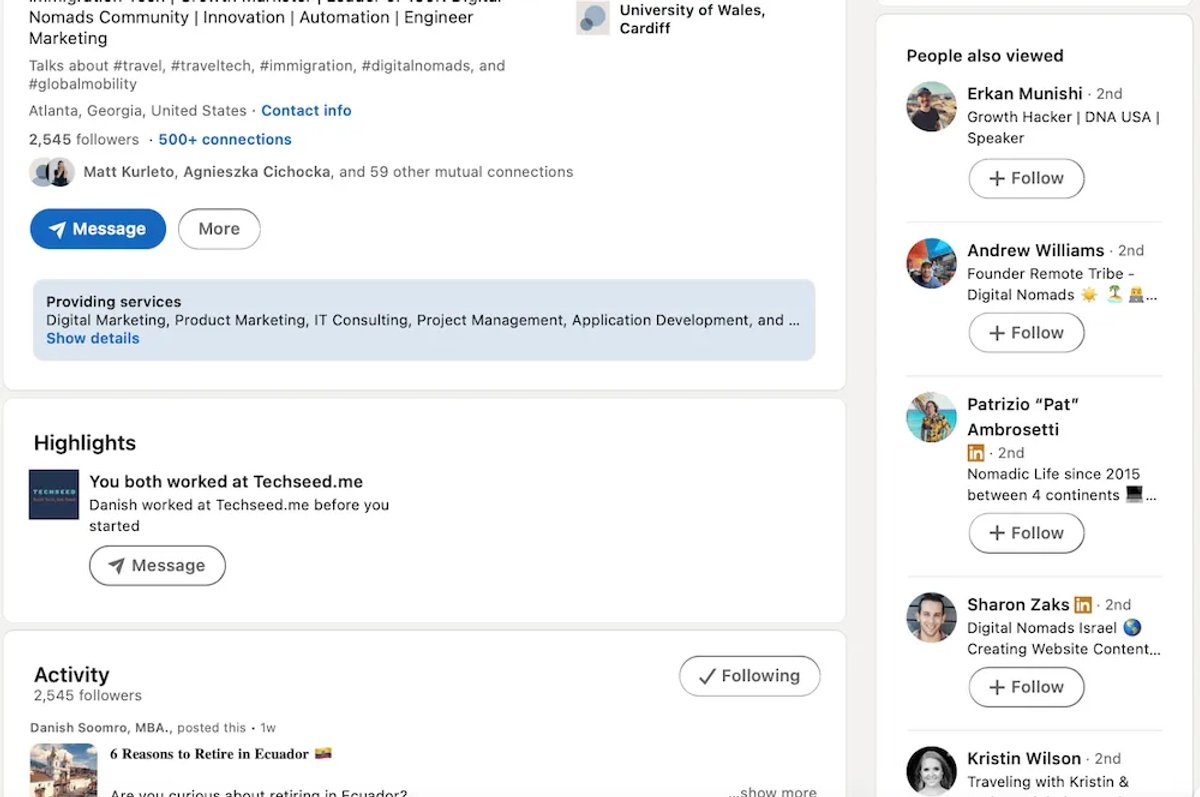Click University of Wales, Cardiff text

coord(692,19)
